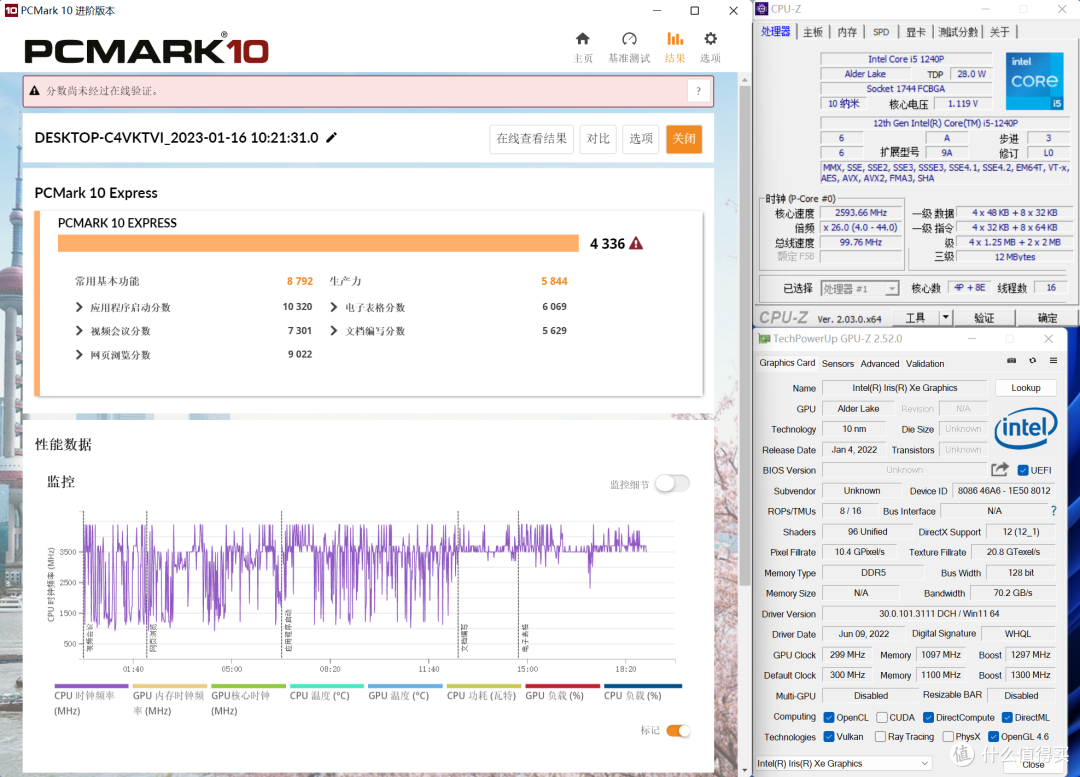The width and height of the screenshot is (1080, 777).
Task: Open GPU-Z graphics card selection dropdown
Action: (843, 763)
